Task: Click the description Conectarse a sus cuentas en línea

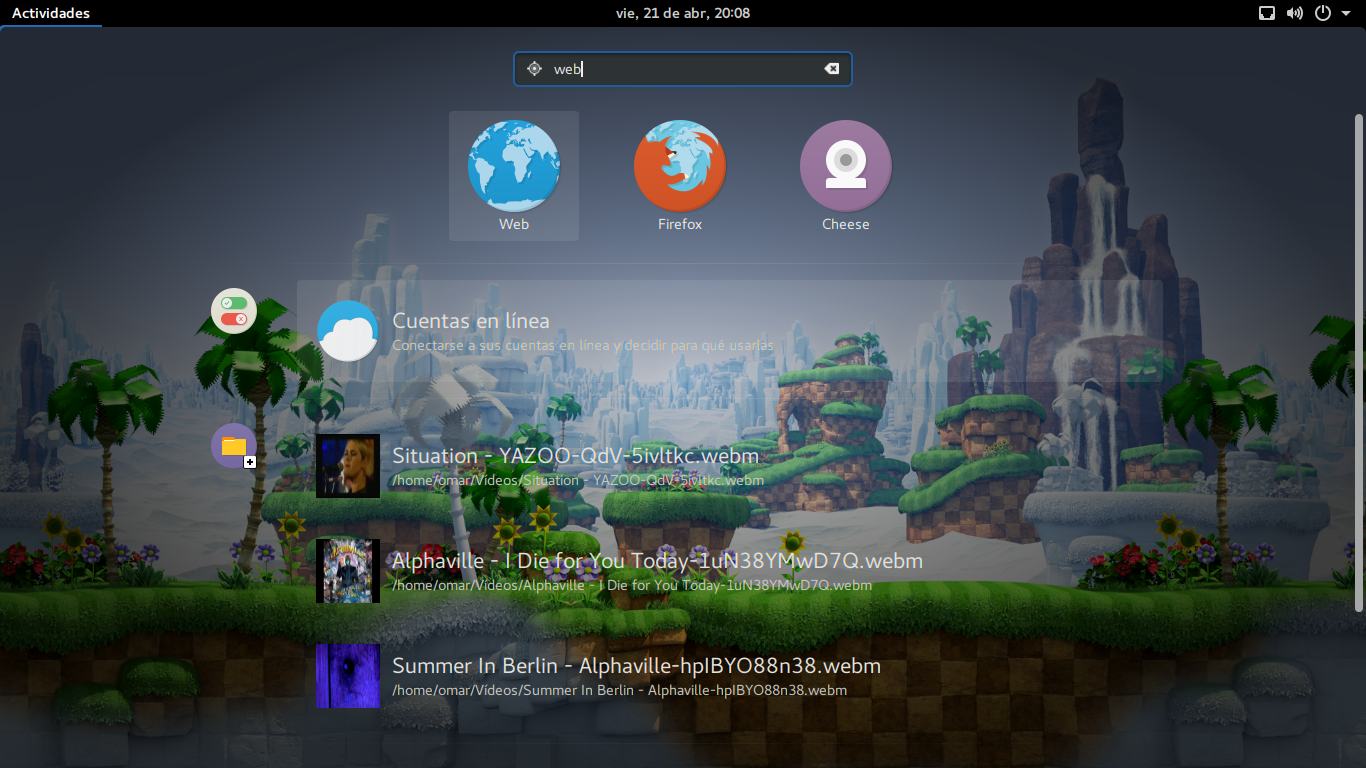Action: tap(583, 346)
